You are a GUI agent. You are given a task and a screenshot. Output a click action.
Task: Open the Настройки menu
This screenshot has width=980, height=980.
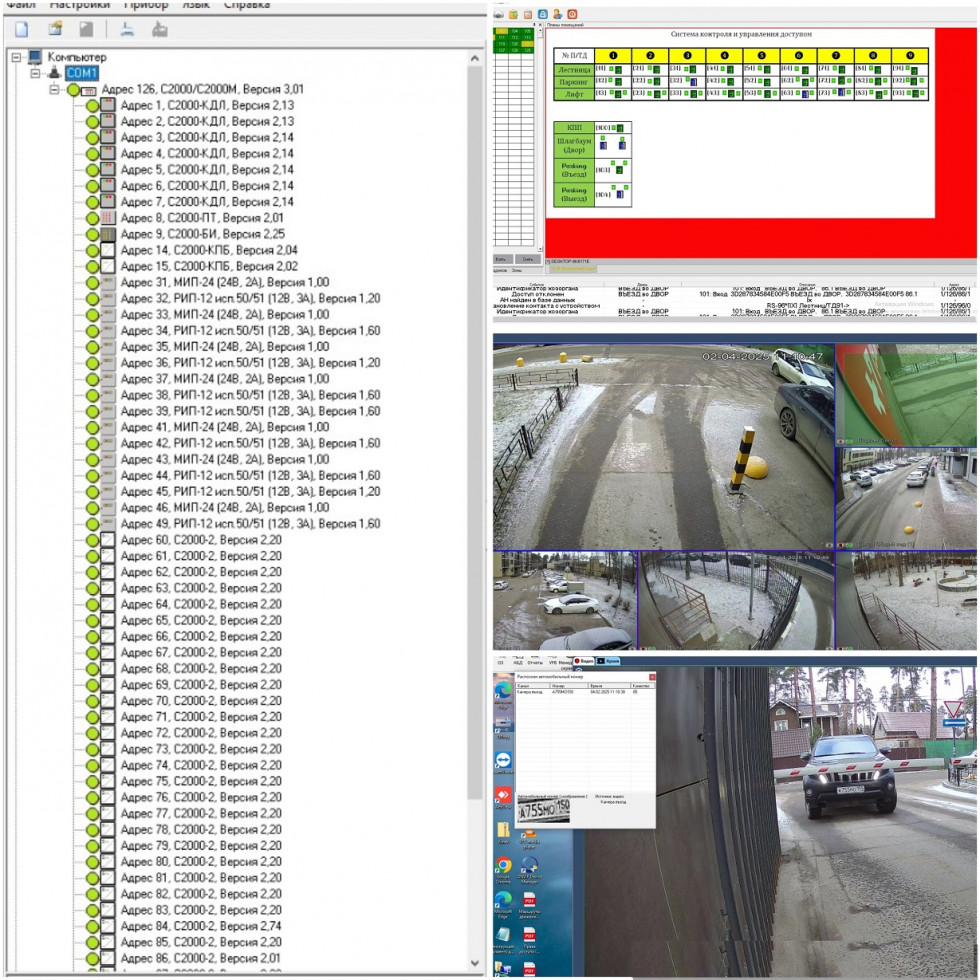click(x=79, y=5)
